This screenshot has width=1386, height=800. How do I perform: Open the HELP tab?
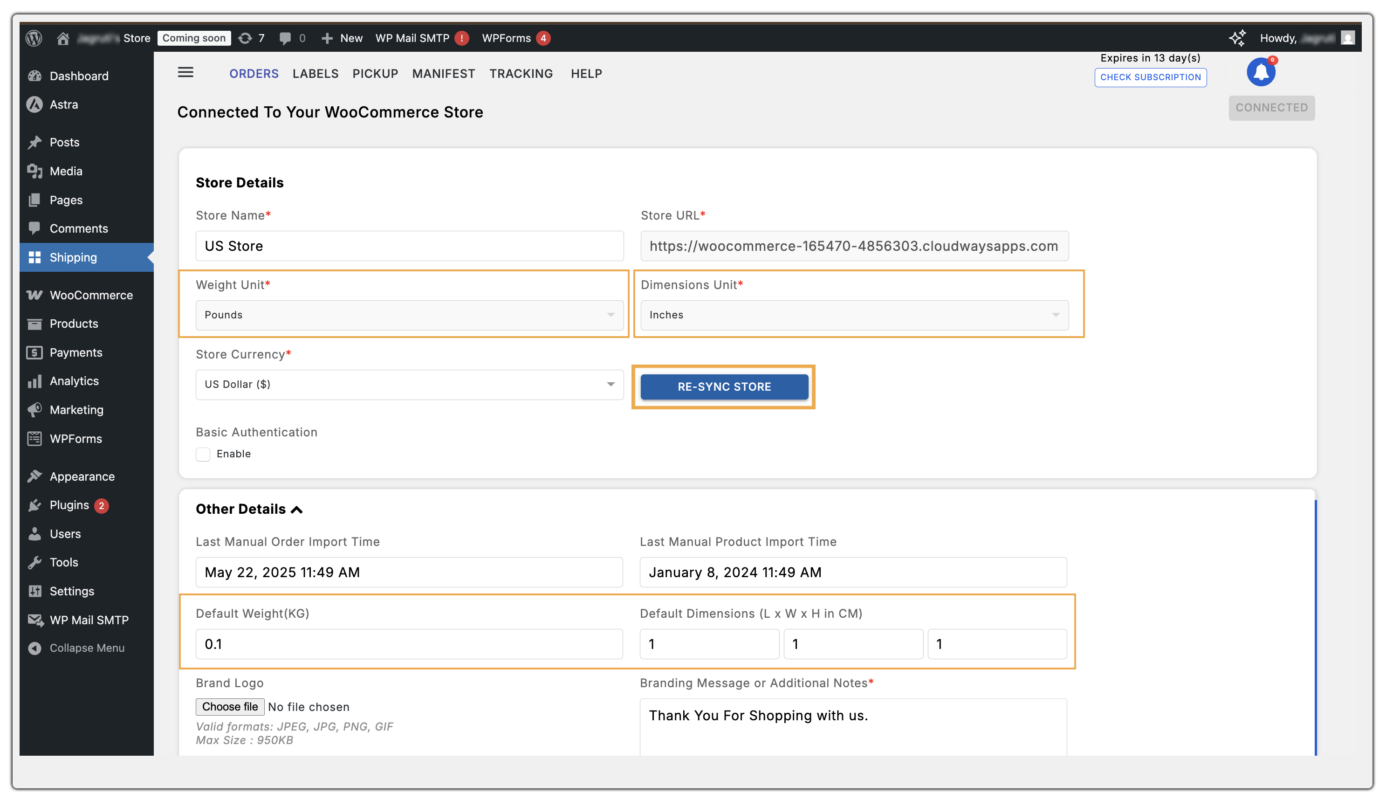(x=586, y=73)
